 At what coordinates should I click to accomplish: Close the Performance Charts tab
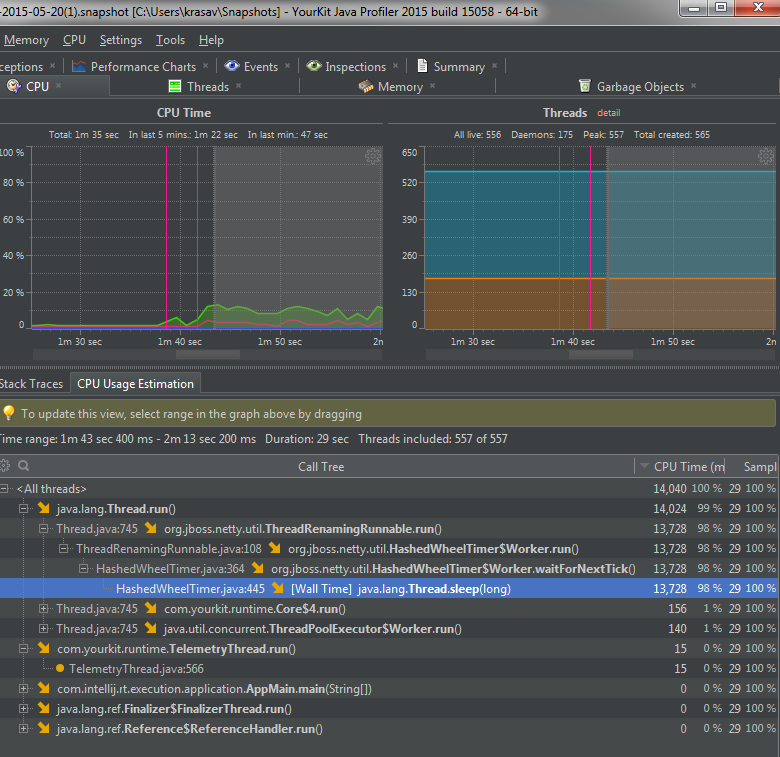[206, 66]
